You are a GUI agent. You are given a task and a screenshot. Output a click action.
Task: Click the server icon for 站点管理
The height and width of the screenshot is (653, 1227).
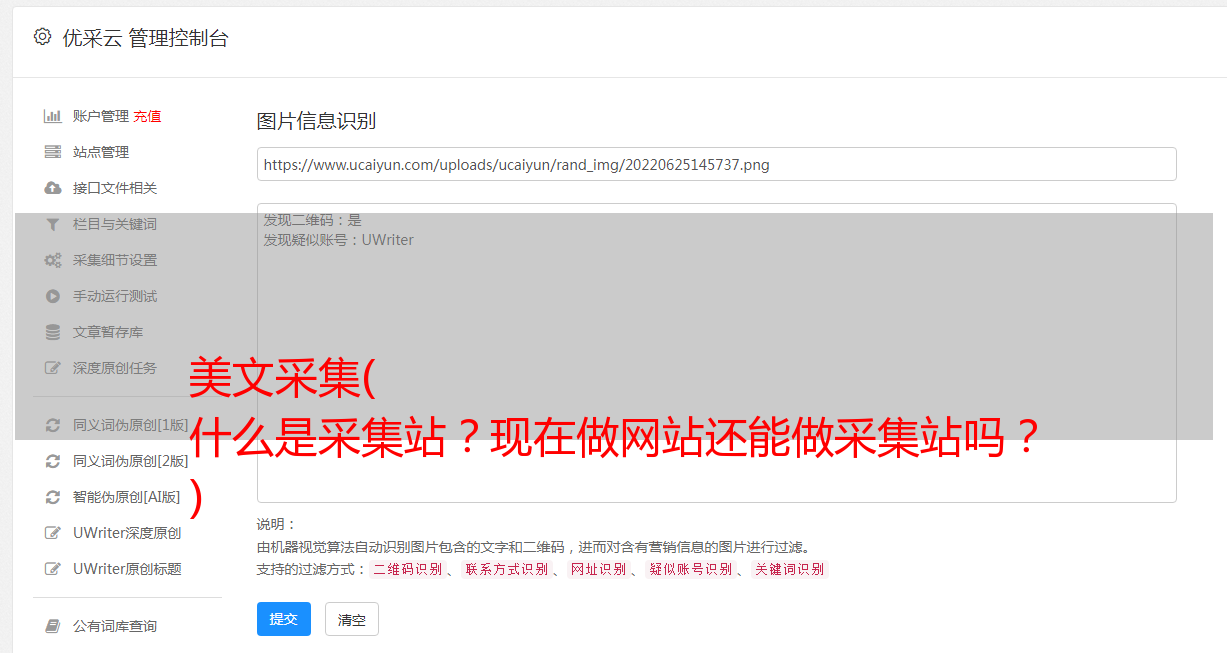[53, 152]
